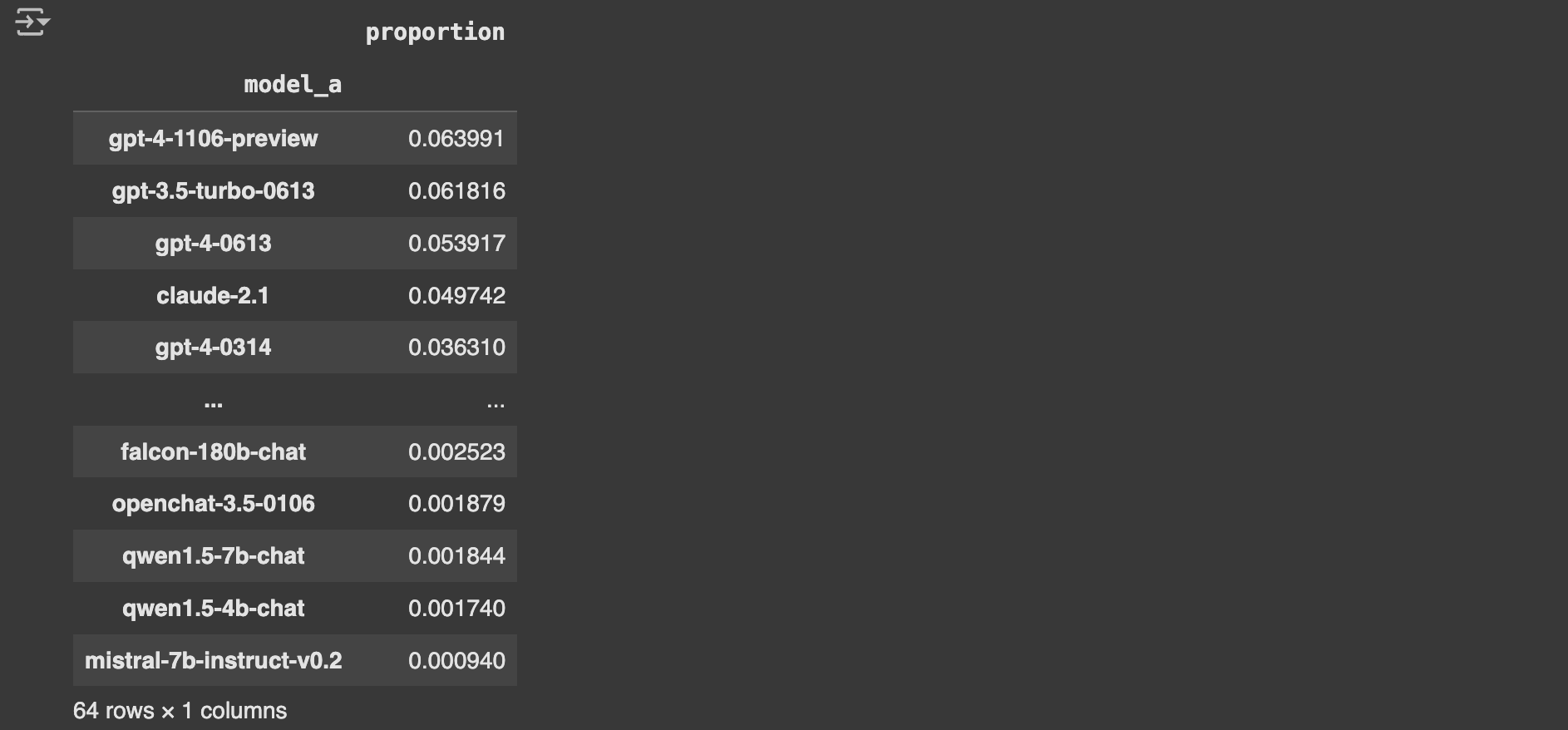Click the 0.063991 proportion value
This screenshot has height=730, width=1568.
tap(456, 138)
